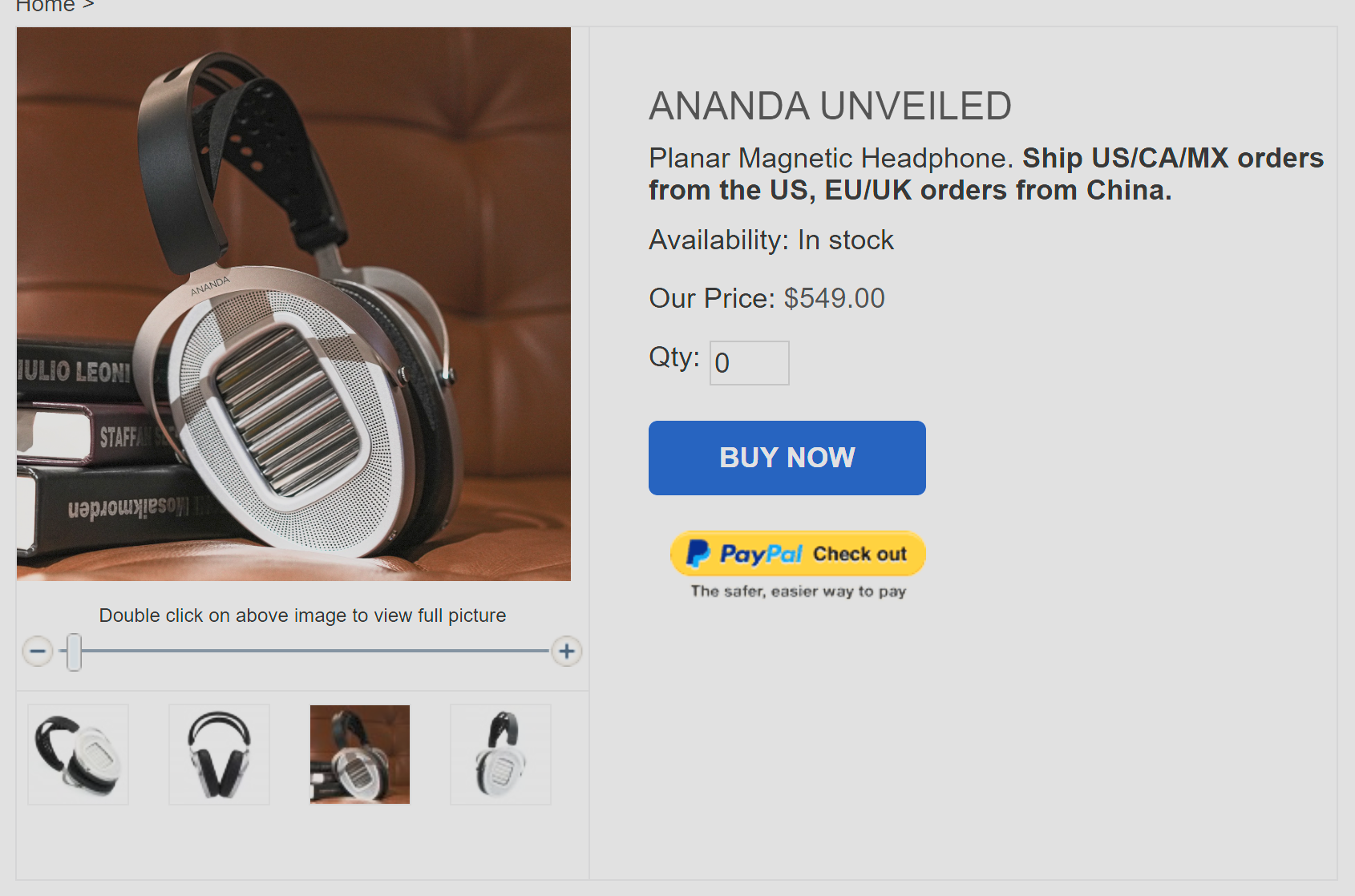Select the side-profile headphone thumbnail
The width and height of the screenshot is (1355, 896).
[x=500, y=754]
